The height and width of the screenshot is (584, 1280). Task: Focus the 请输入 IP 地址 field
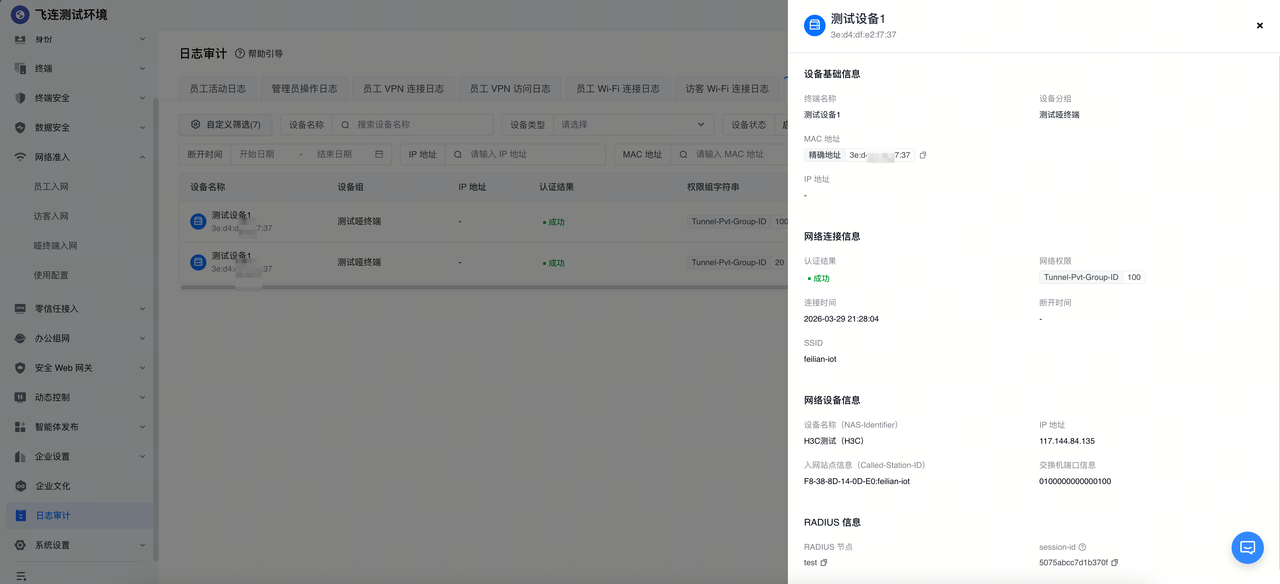[x=525, y=154]
